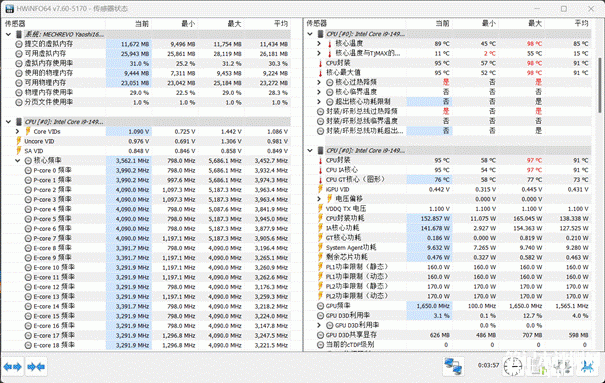Expand the 电压偏移 row

pos(319,199)
